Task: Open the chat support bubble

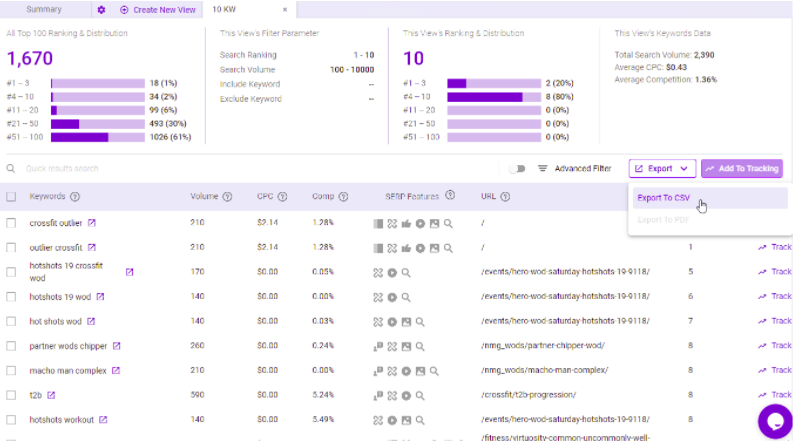Action: pos(775,421)
